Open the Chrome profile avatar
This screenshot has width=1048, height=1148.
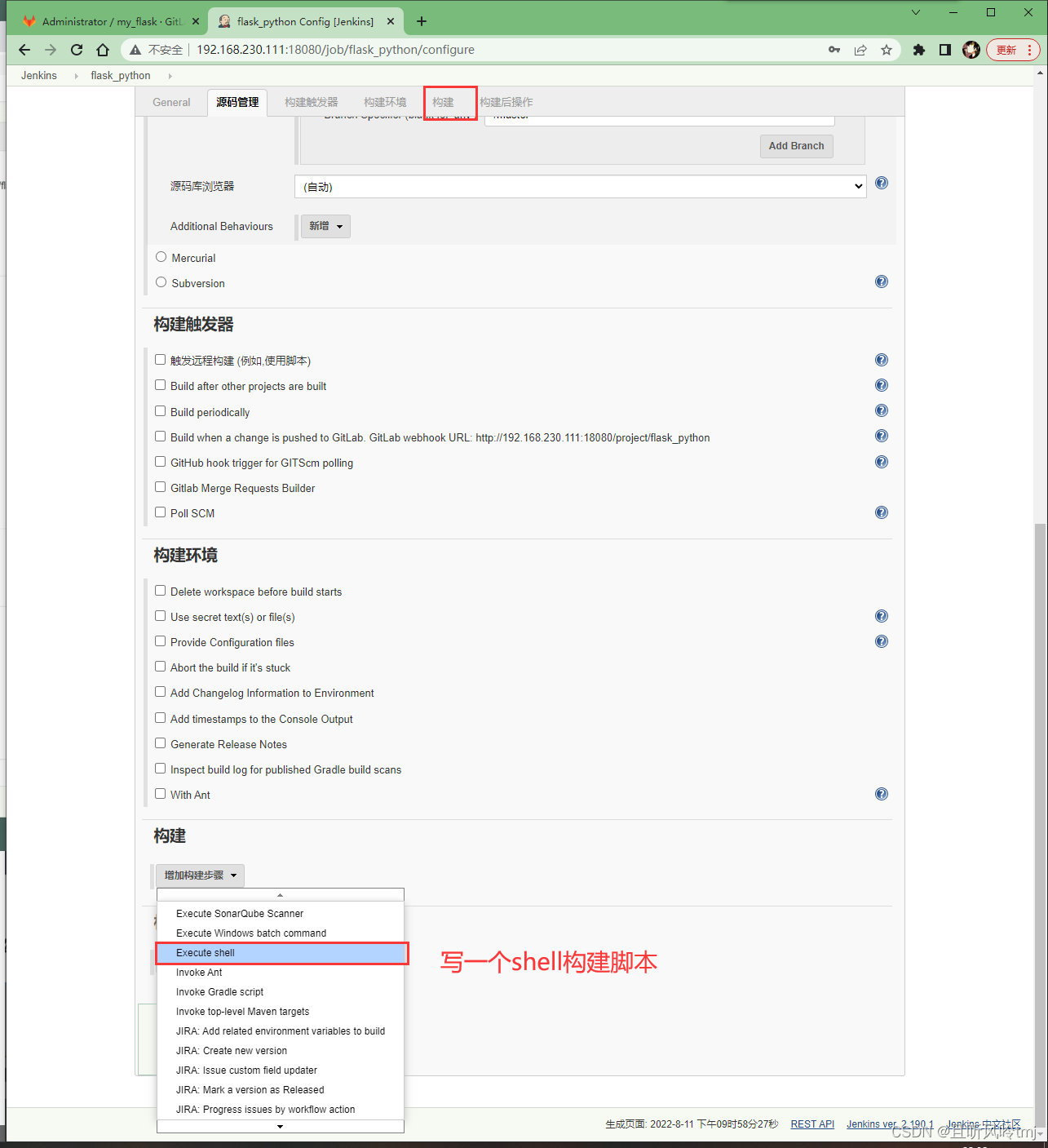click(971, 50)
